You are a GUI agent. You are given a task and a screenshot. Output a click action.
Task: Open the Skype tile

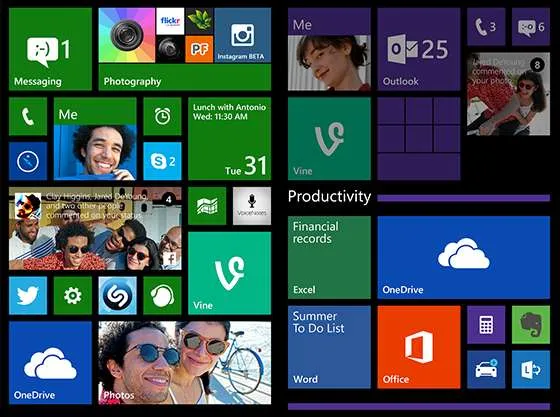coord(162,161)
